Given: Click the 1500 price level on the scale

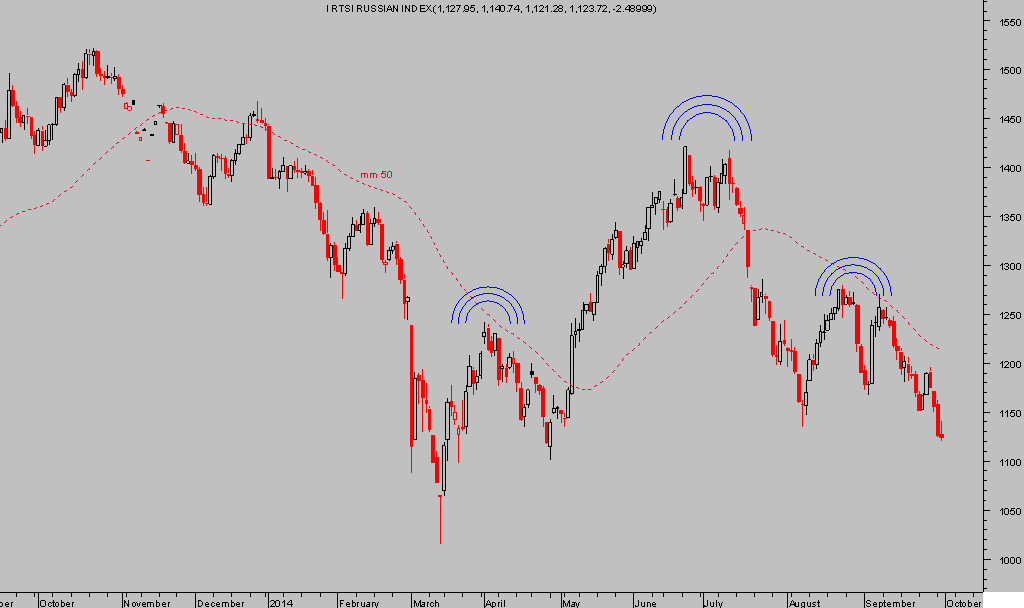Looking at the screenshot, I should (x=1005, y=71).
